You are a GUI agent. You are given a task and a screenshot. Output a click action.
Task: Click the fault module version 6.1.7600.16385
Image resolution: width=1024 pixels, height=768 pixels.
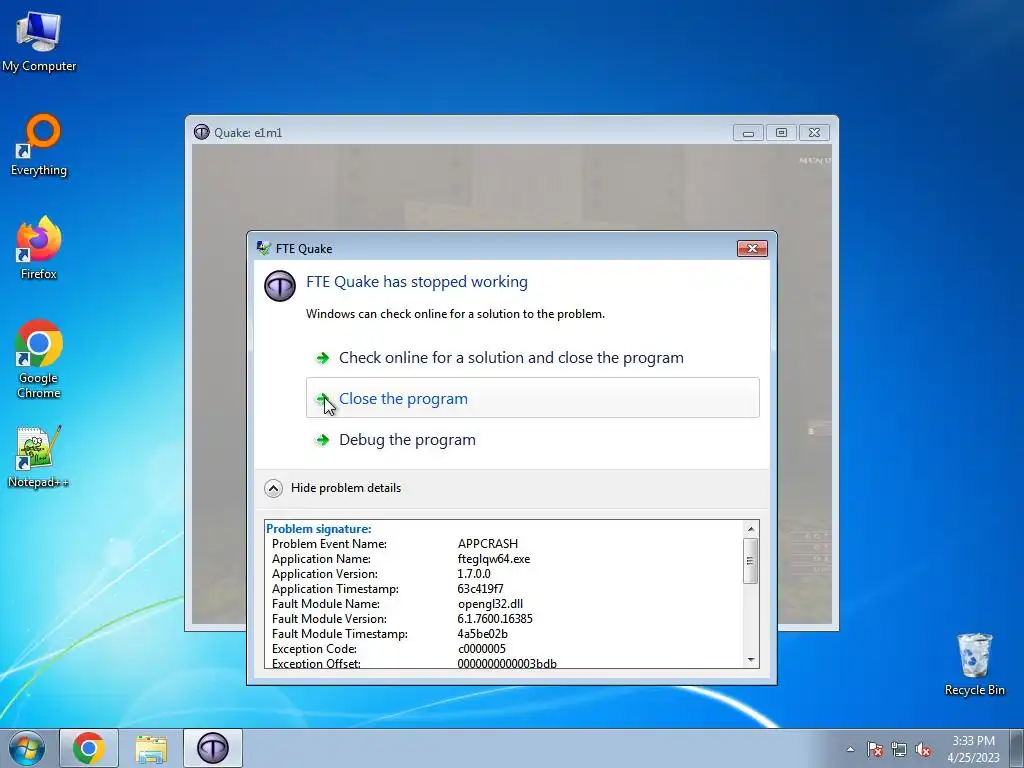pyautogui.click(x=495, y=619)
